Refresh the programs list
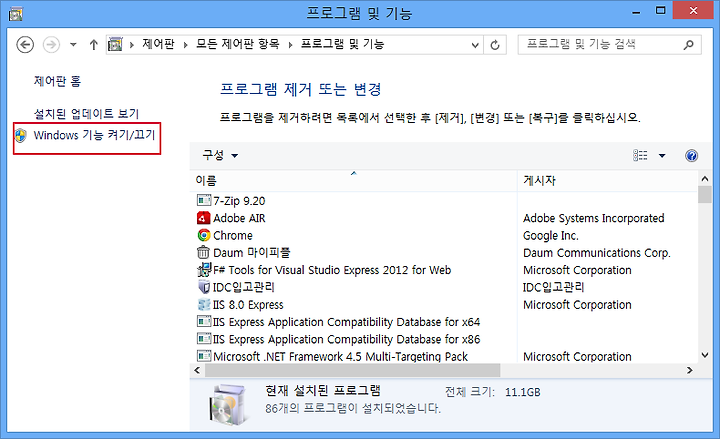 click(495, 45)
